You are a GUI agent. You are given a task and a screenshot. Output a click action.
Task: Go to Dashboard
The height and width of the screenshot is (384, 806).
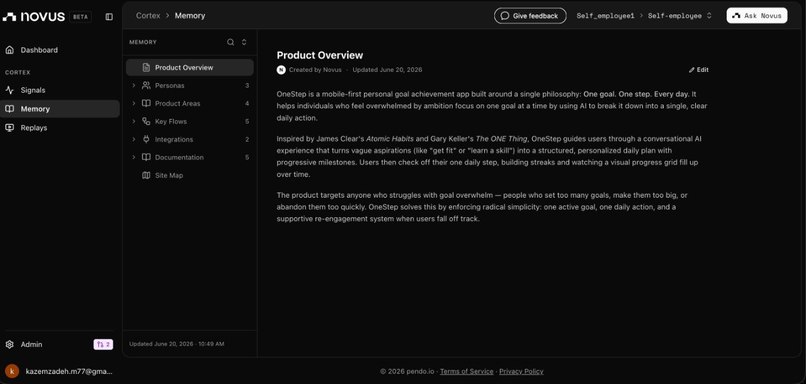[60, 50]
